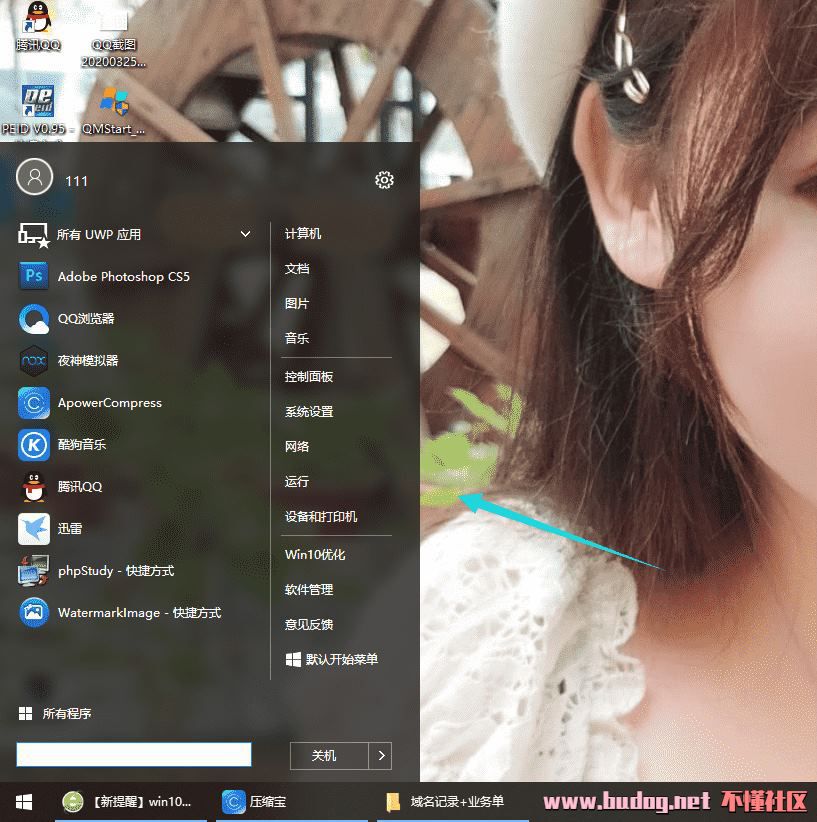Open 腾讯QQ in start menu list

click(x=80, y=487)
